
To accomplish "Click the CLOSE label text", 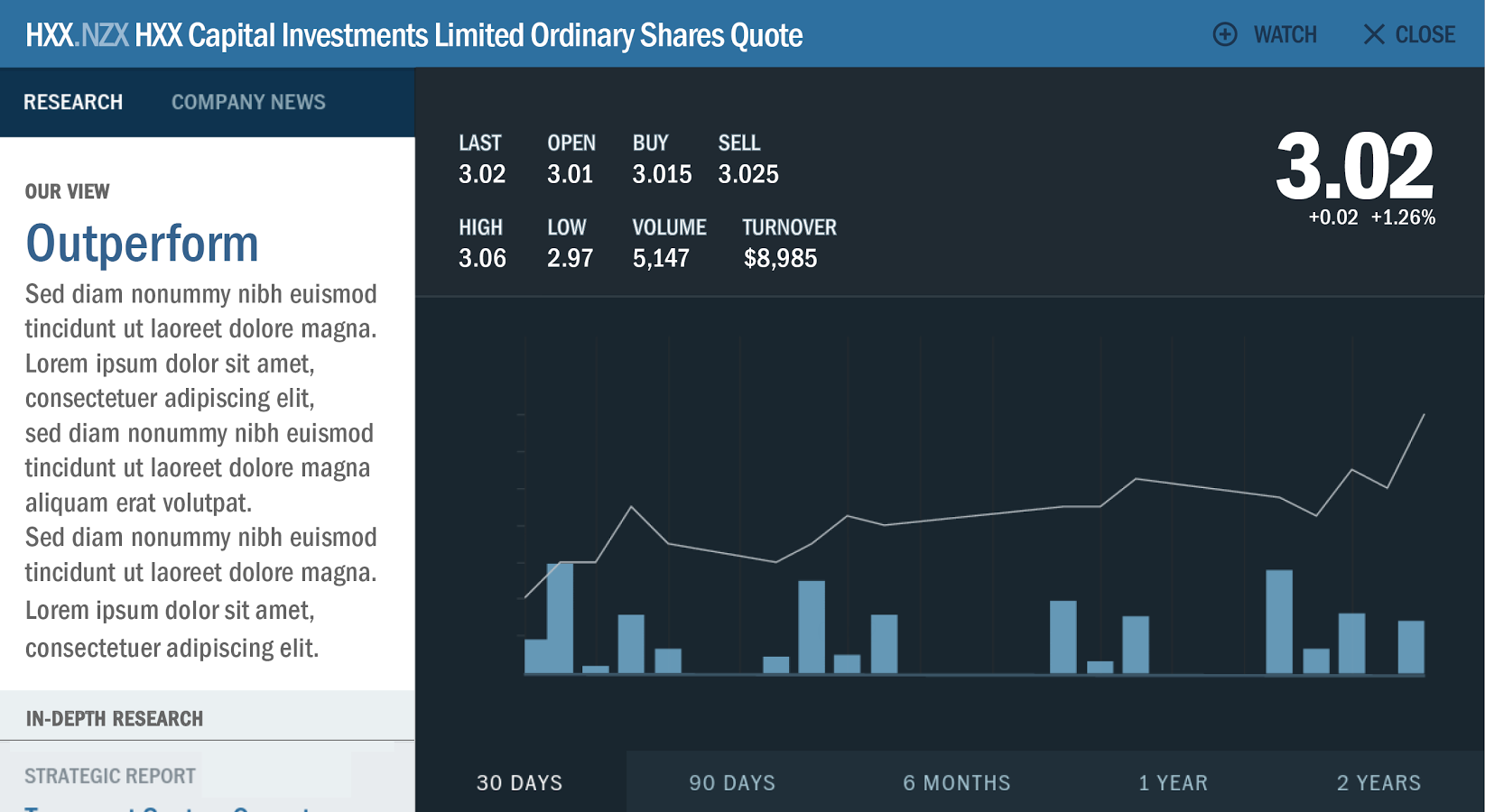I will 1425,34.
